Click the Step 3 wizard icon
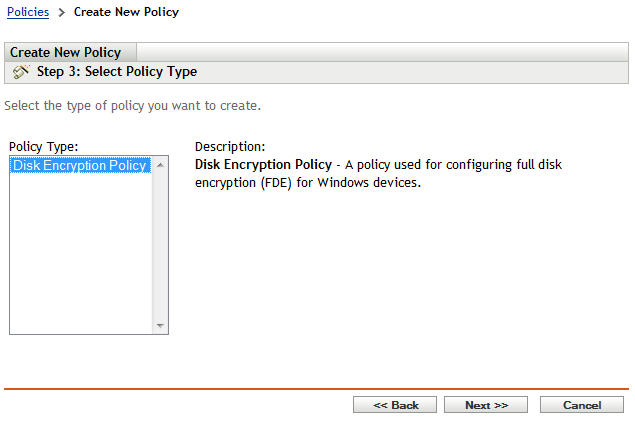 tap(21, 72)
